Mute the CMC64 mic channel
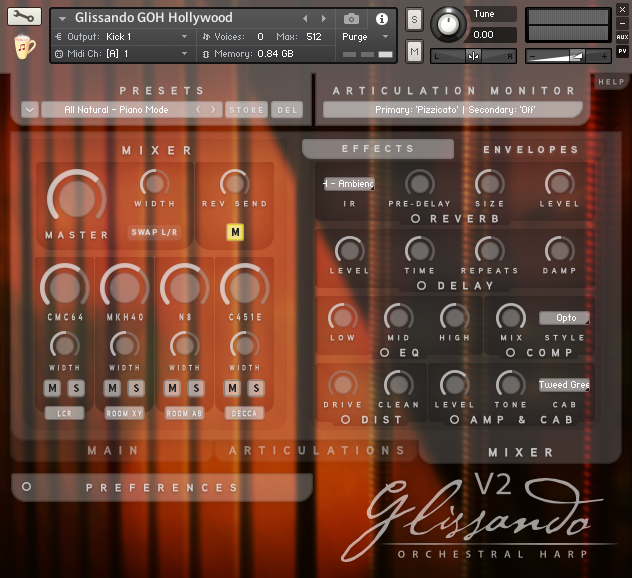This screenshot has height=578, width=632. coord(52,388)
